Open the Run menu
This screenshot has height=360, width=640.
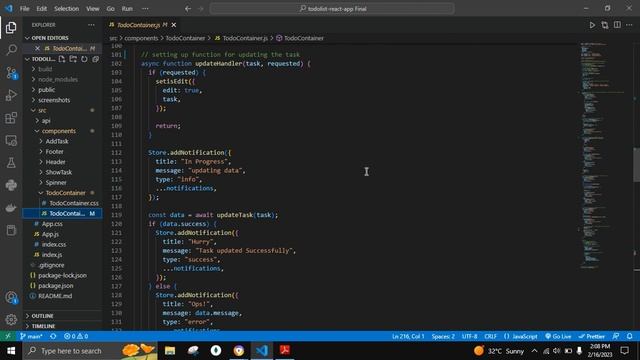[x=127, y=9]
